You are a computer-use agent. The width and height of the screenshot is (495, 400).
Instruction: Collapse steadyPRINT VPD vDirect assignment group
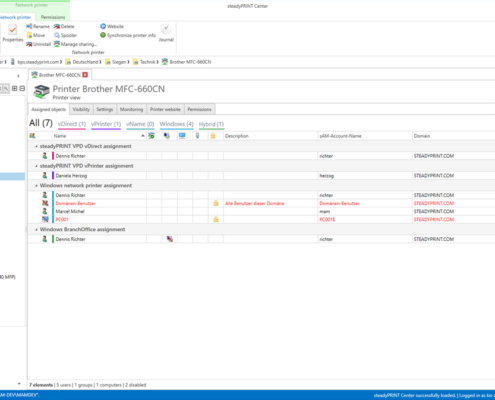(x=36, y=146)
